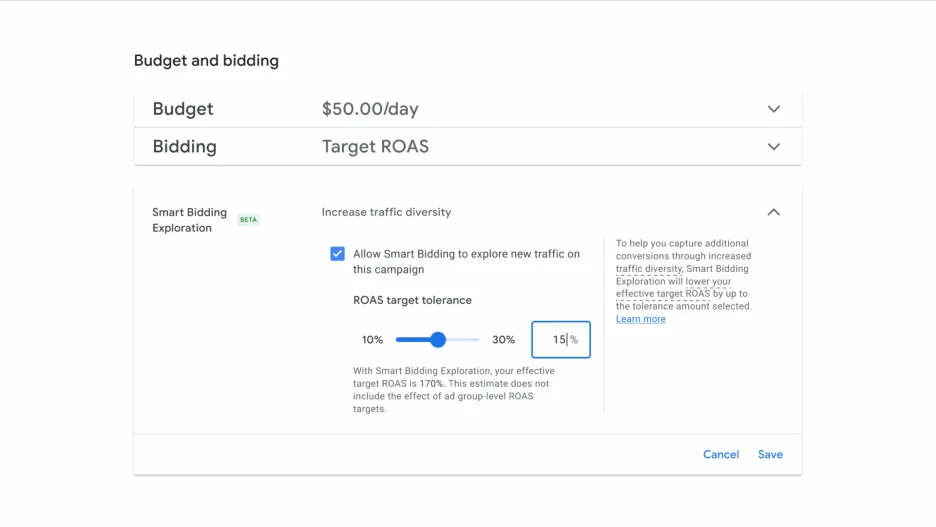Click the ROAS tolerance percentage input field
This screenshot has width=936, height=527.
click(561, 340)
